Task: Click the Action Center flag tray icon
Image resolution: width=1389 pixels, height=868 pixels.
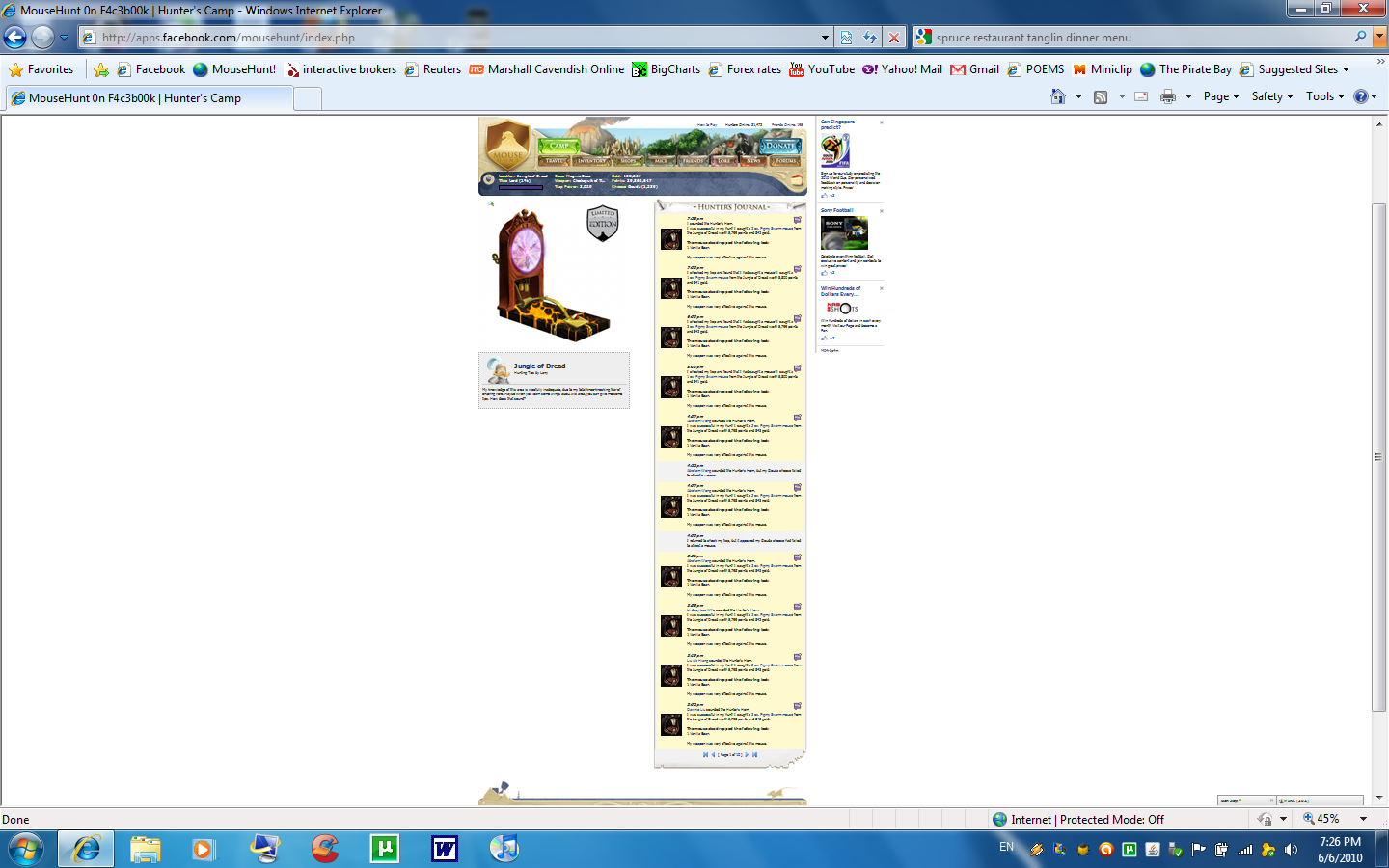Action: [x=1199, y=850]
